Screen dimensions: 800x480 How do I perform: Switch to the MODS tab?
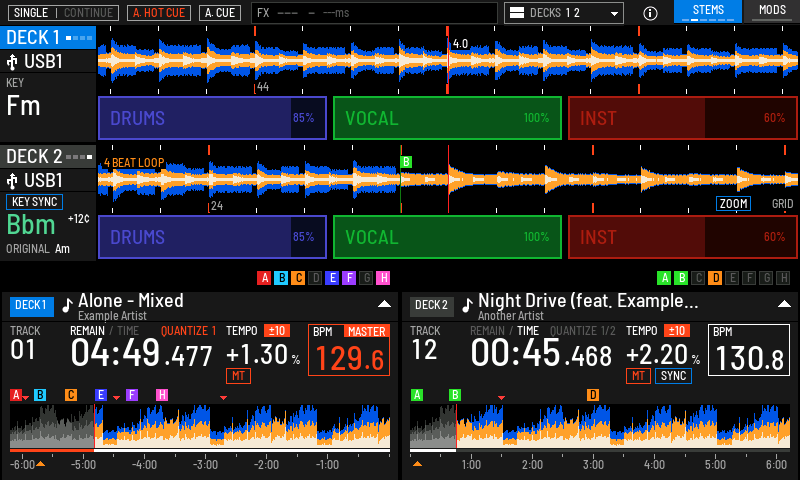[x=772, y=11]
